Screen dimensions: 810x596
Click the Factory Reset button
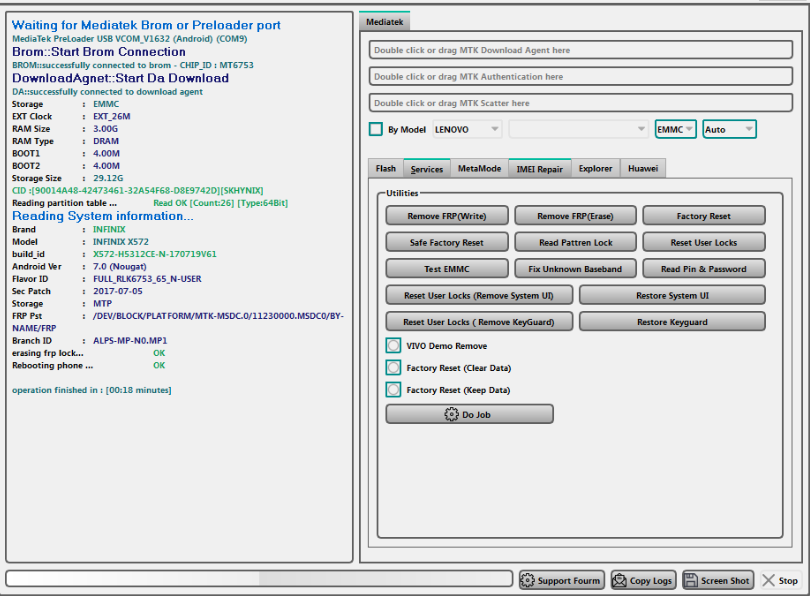(704, 216)
